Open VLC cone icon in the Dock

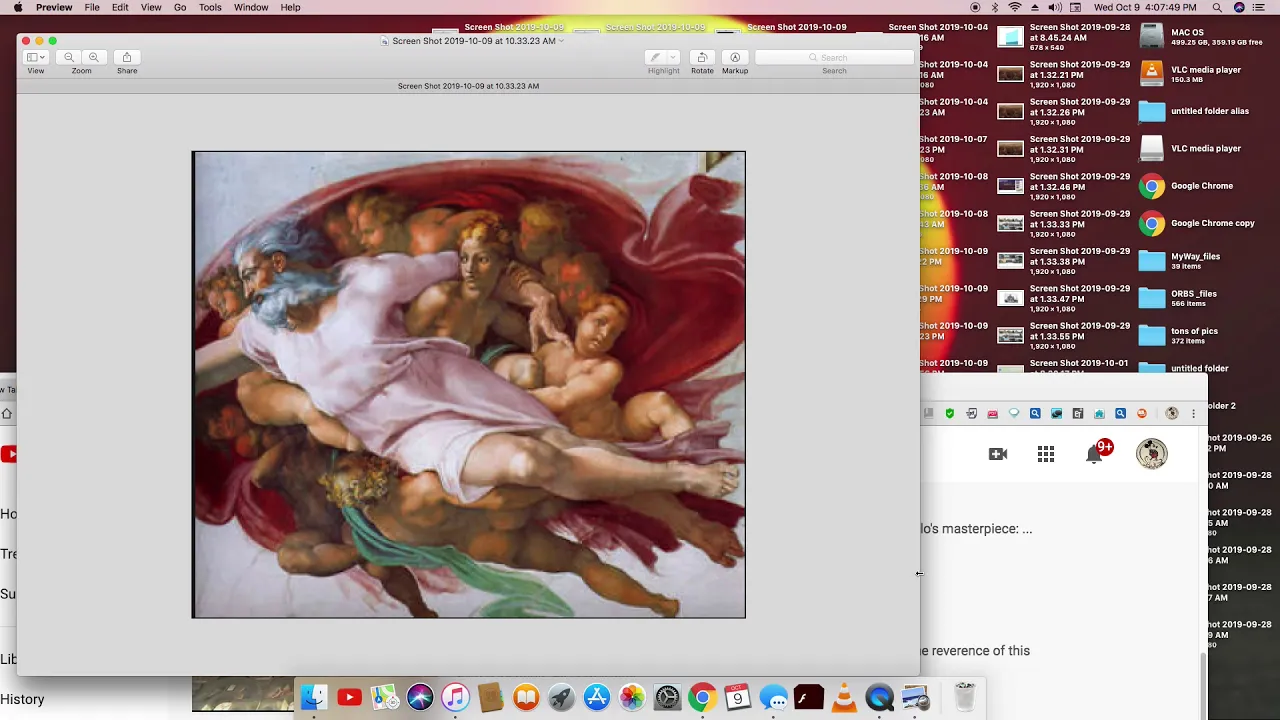coord(844,697)
